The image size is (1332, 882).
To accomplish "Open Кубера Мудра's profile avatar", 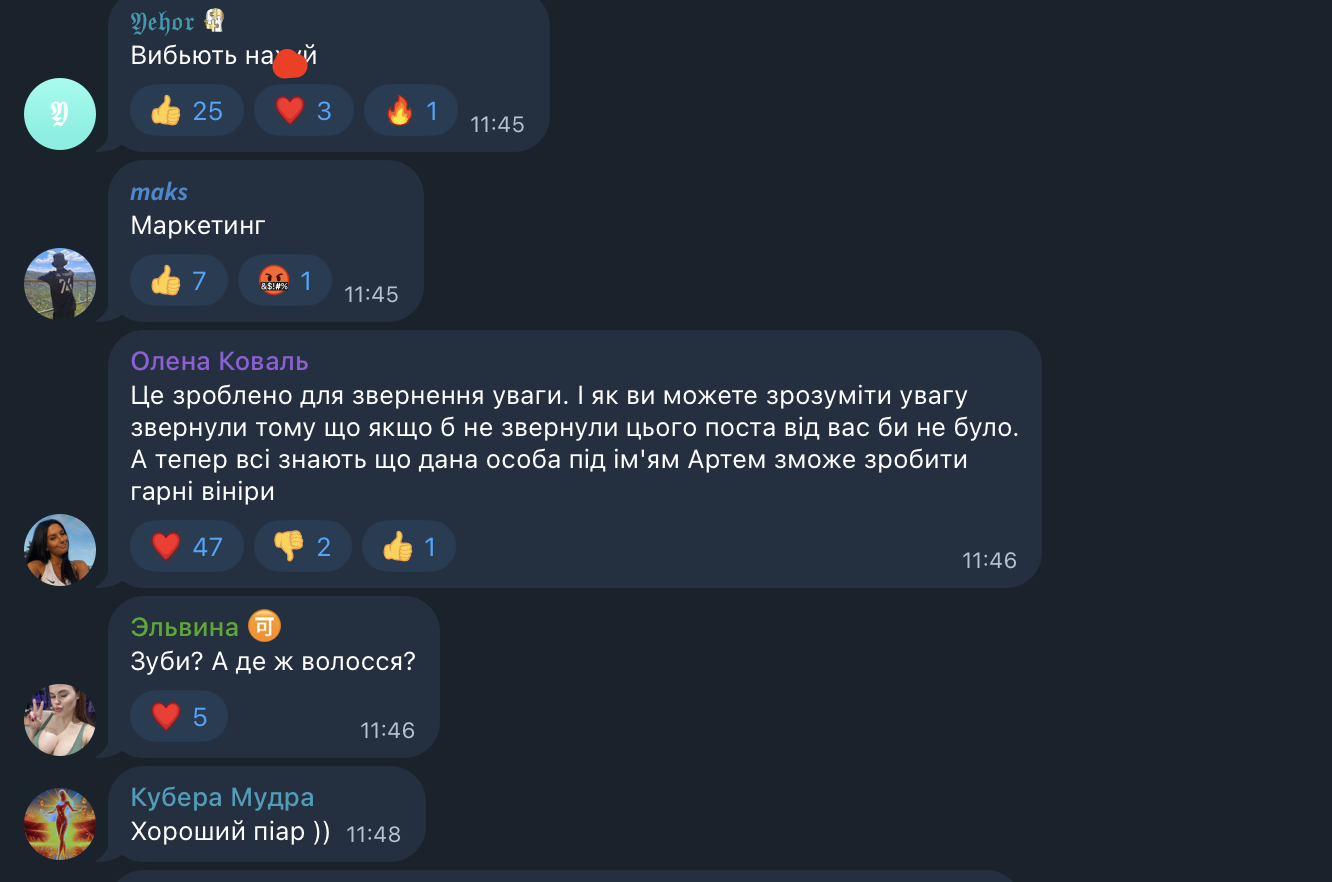I will click(60, 824).
